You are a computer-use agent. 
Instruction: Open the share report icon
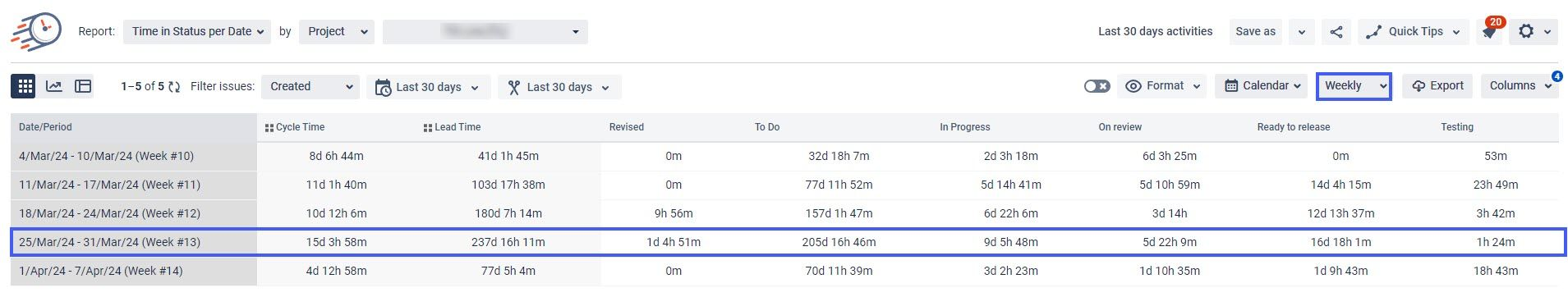pos(1336,32)
